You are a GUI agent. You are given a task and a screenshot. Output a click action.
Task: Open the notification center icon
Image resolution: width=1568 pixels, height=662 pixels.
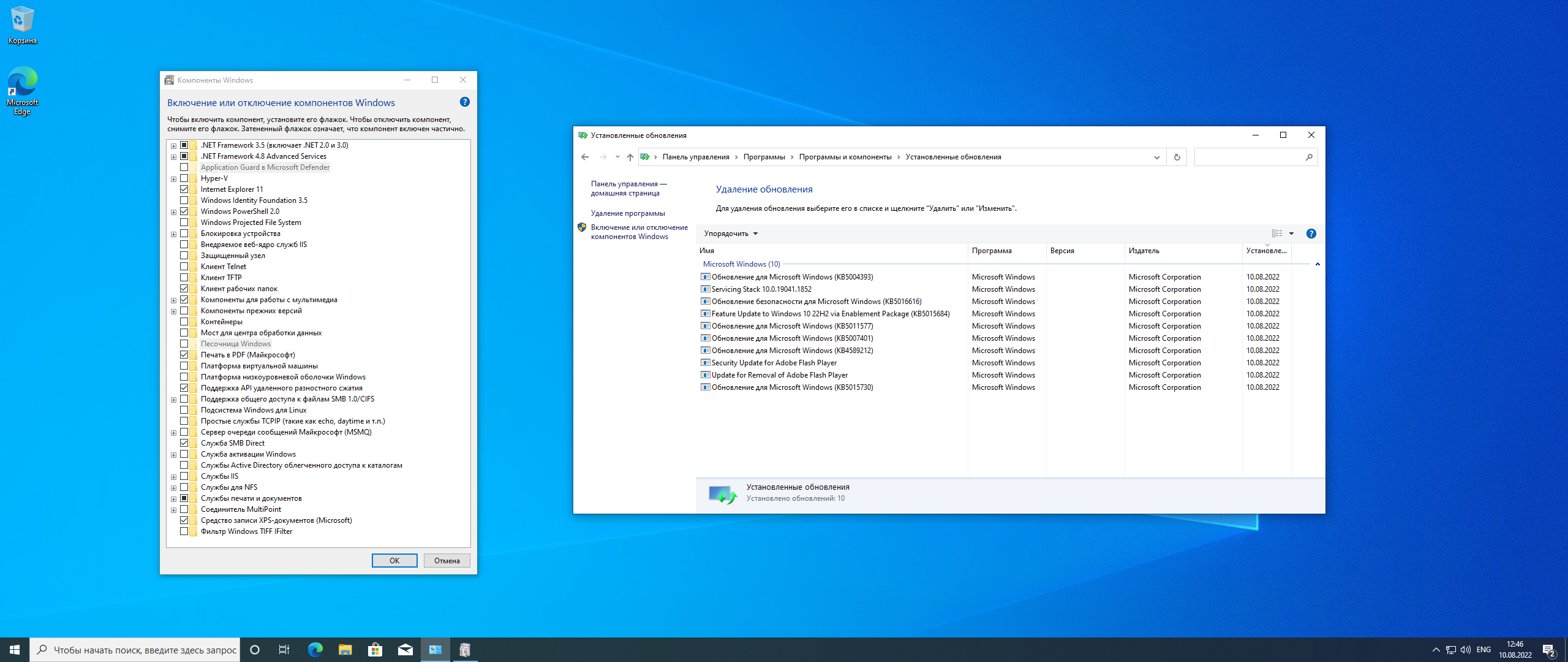(1549, 650)
